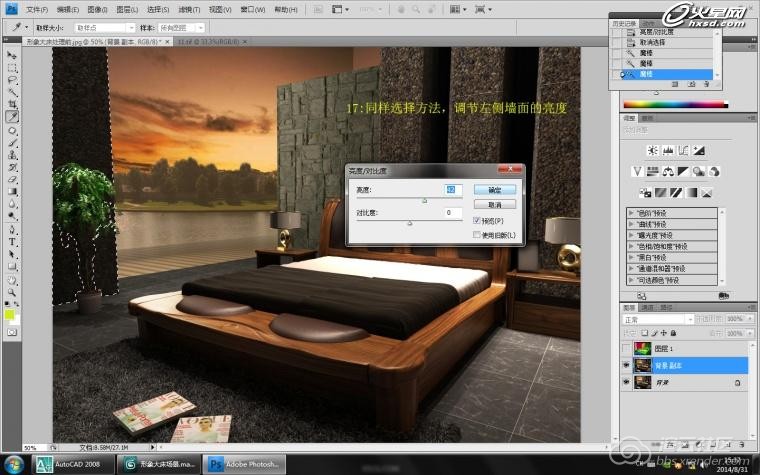Open the layer blend mode dropdown (正常)

(x=658, y=319)
